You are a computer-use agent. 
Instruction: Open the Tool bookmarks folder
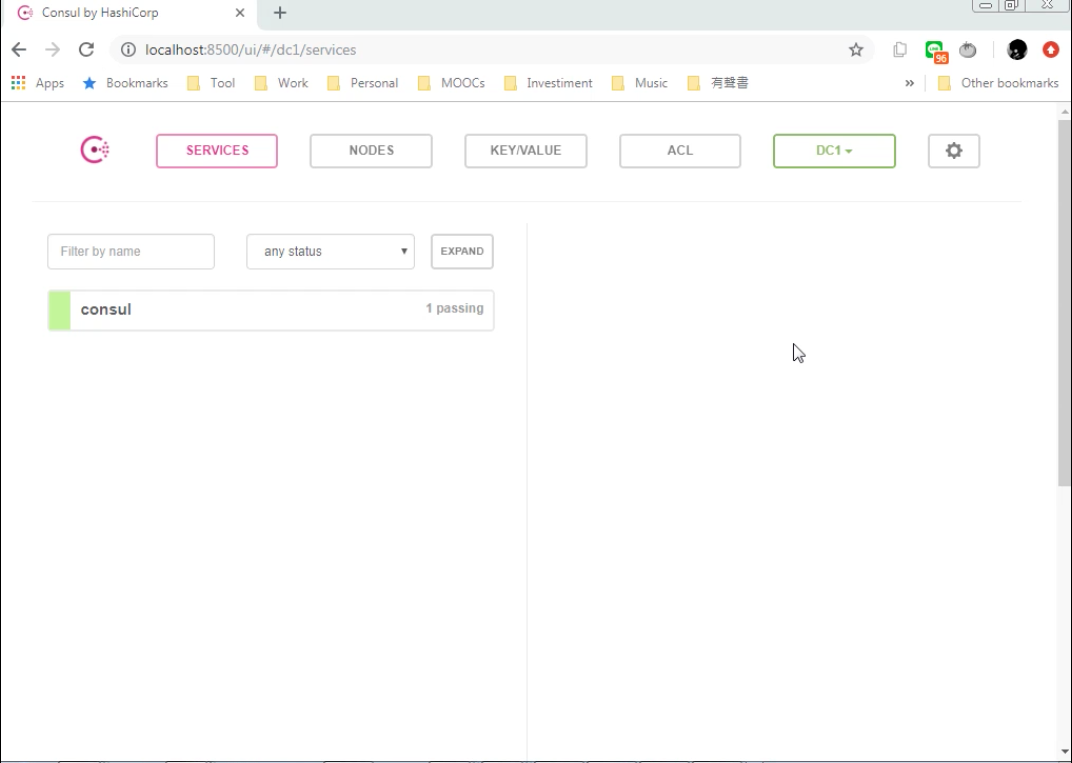coord(211,83)
